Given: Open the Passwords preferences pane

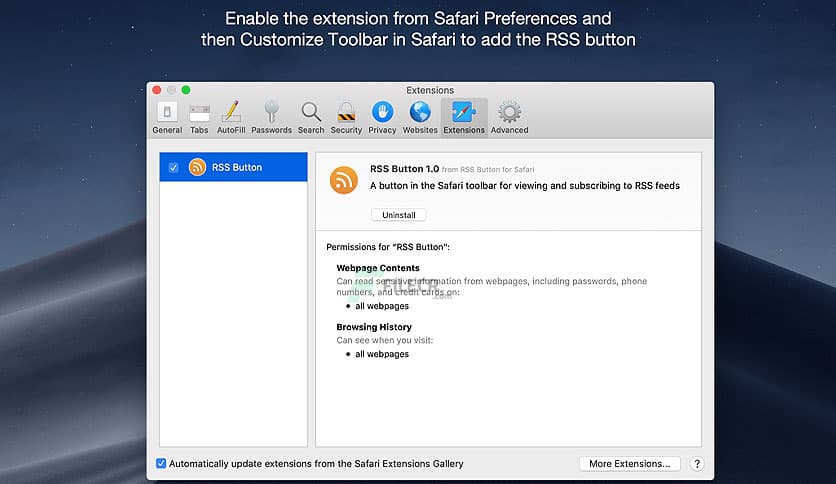Looking at the screenshot, I should [x=271, y=118].
